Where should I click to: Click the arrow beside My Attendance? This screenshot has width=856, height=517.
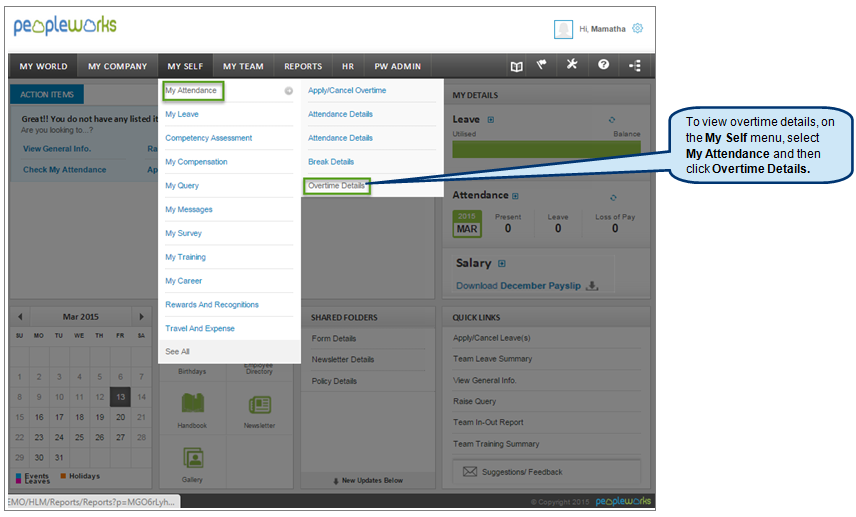288,91
